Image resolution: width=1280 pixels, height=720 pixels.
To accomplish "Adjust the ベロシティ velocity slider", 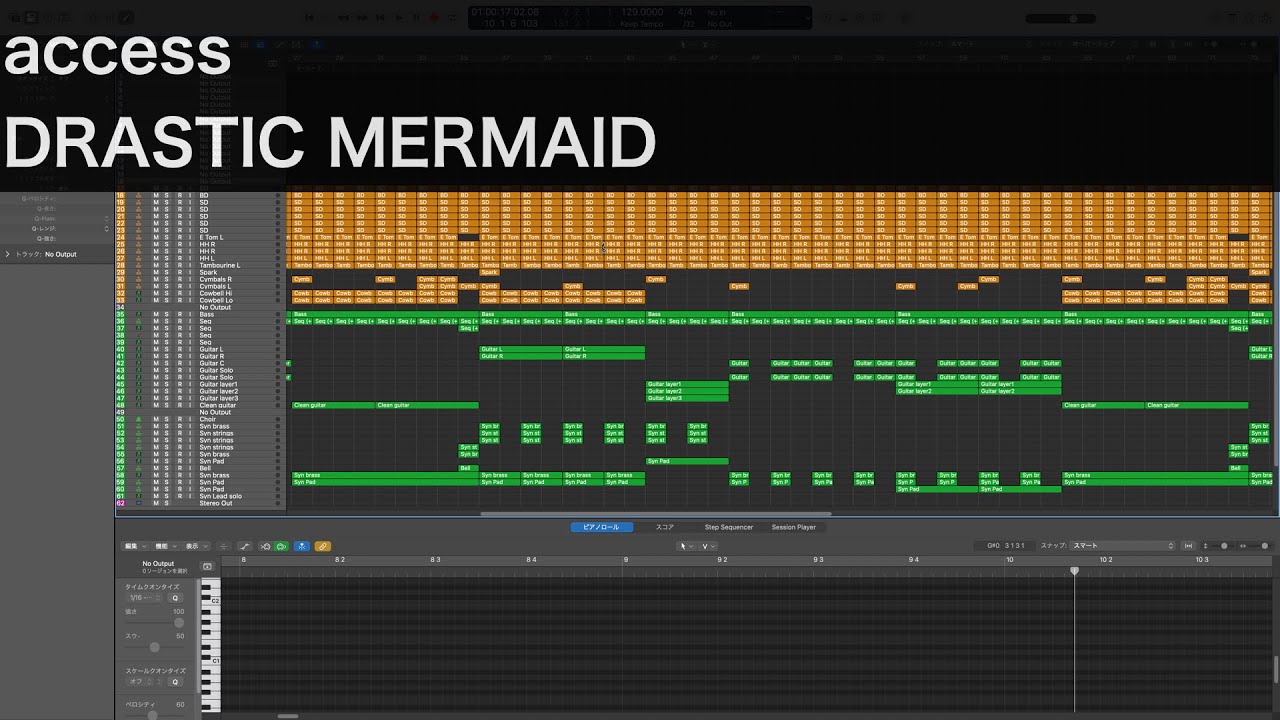I will tap(152, 715).
